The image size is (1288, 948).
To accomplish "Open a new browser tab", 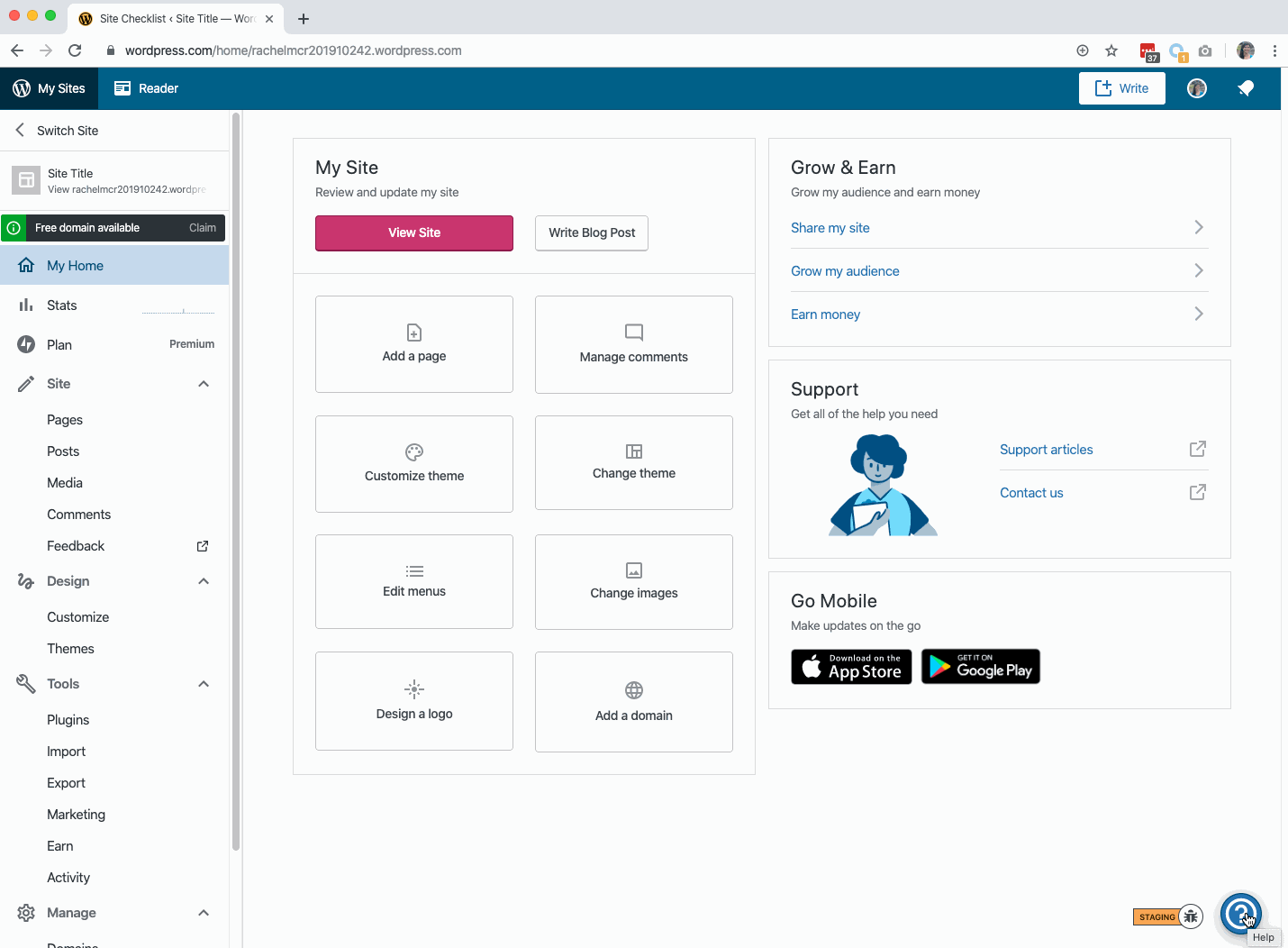I will click(304, 18).
